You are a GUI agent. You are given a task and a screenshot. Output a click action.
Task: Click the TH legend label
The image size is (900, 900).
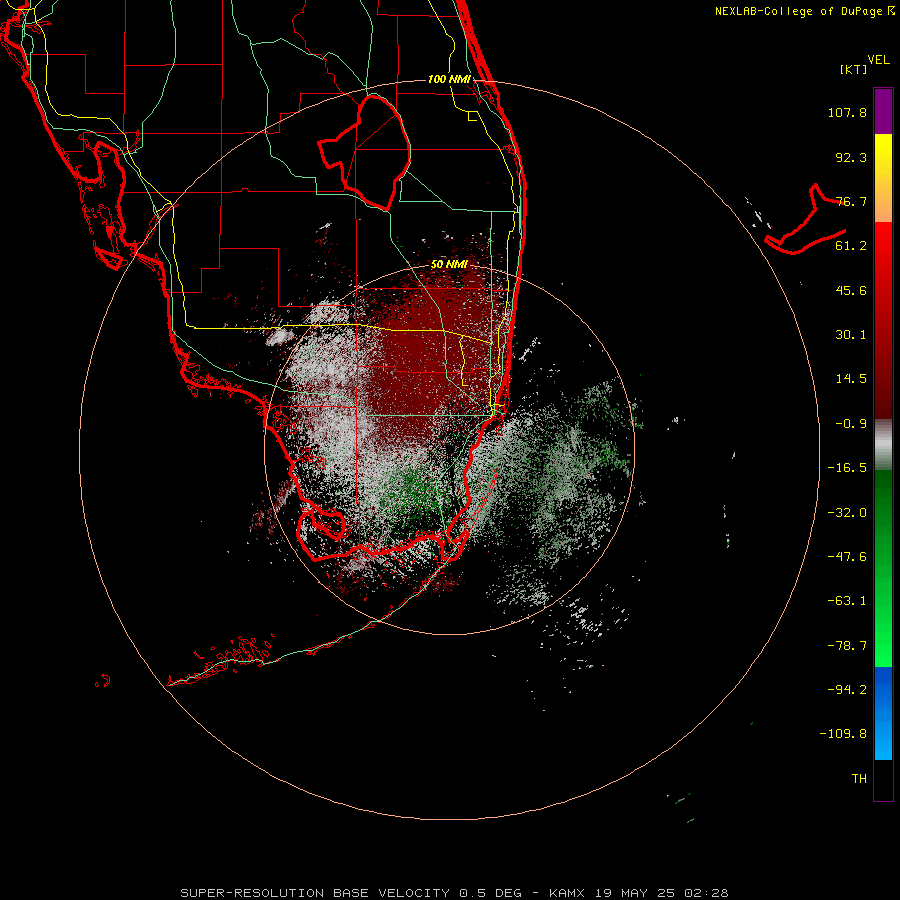(x=859, y=778)
